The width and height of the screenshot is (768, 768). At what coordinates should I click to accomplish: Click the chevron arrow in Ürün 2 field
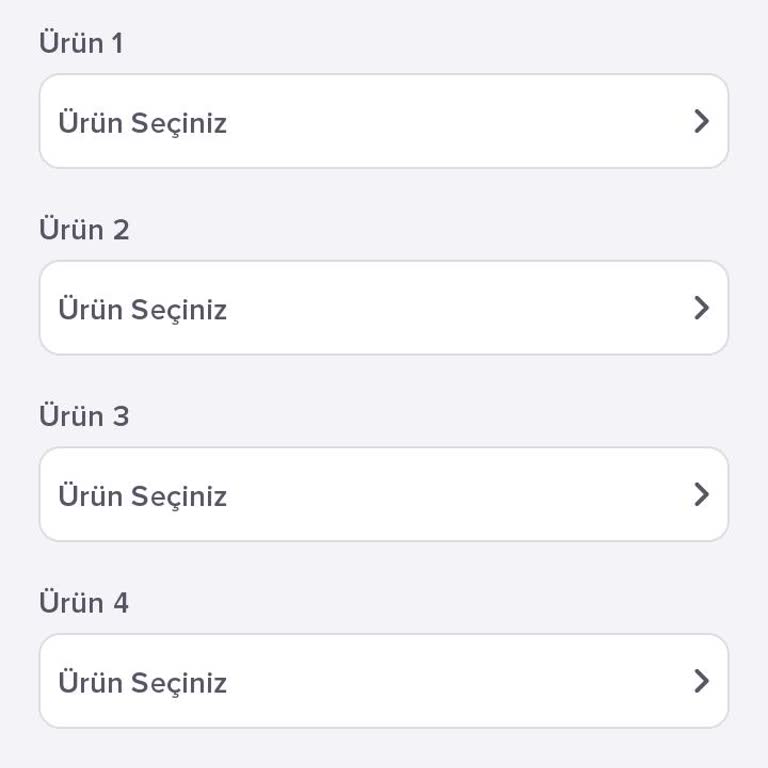pos(701,308)
